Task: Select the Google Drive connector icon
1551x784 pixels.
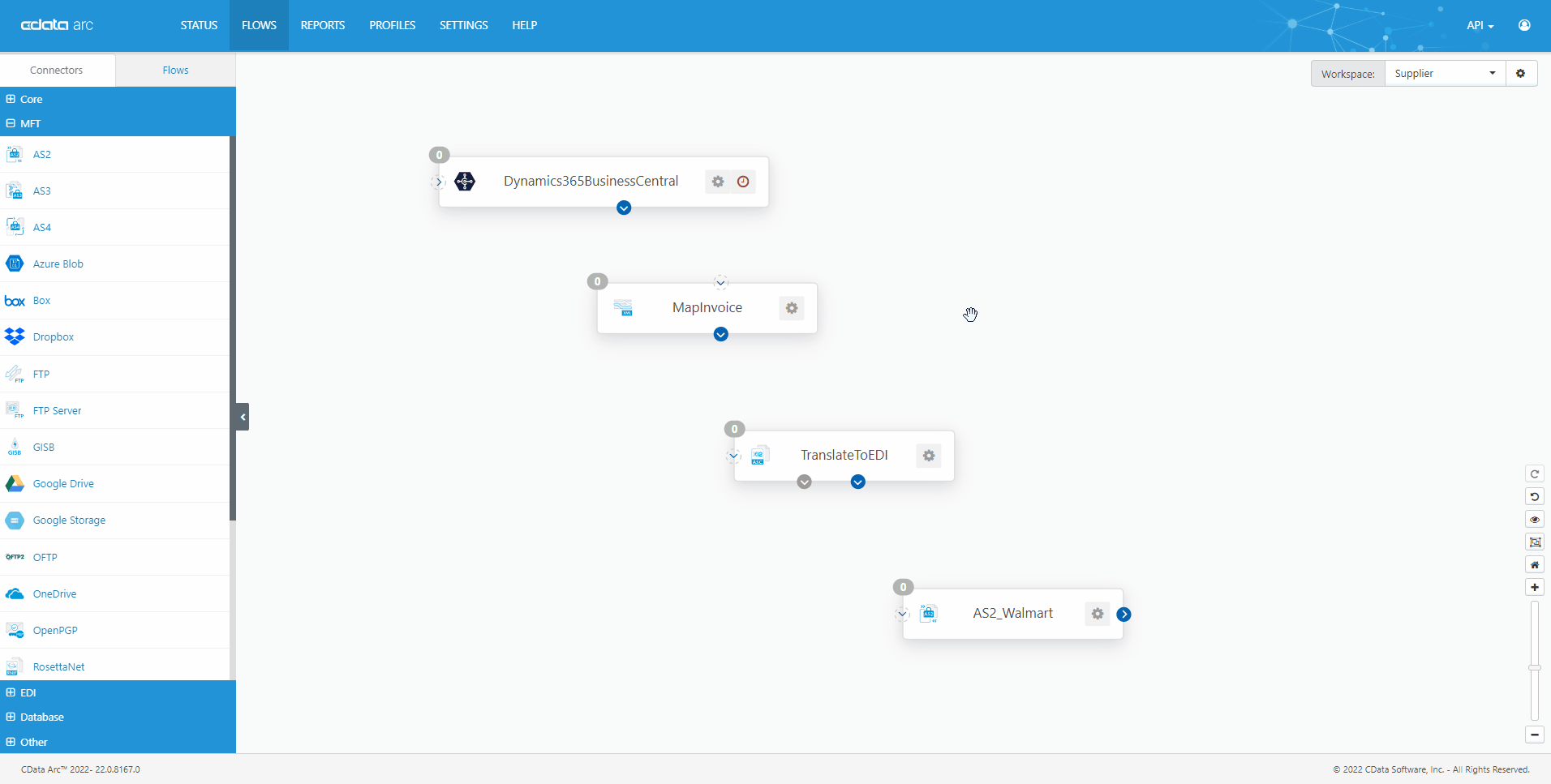Action: pos(15,483)
